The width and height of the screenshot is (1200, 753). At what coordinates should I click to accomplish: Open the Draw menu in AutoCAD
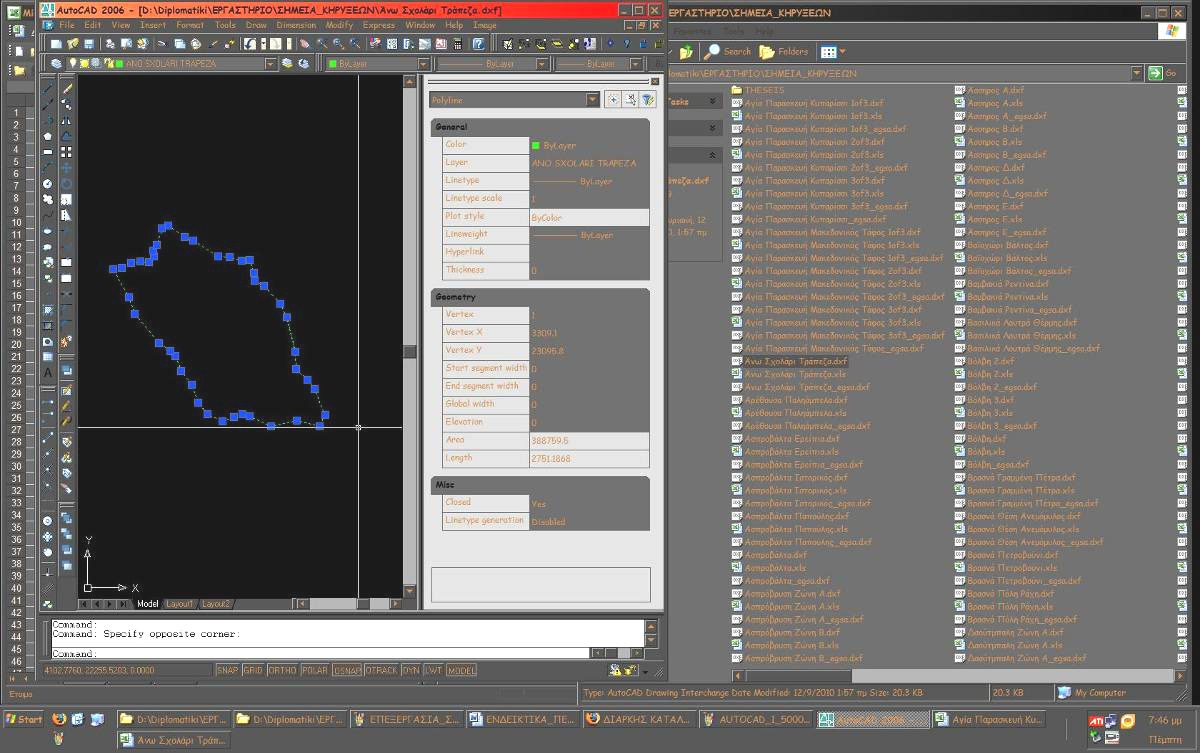point(256,24)
